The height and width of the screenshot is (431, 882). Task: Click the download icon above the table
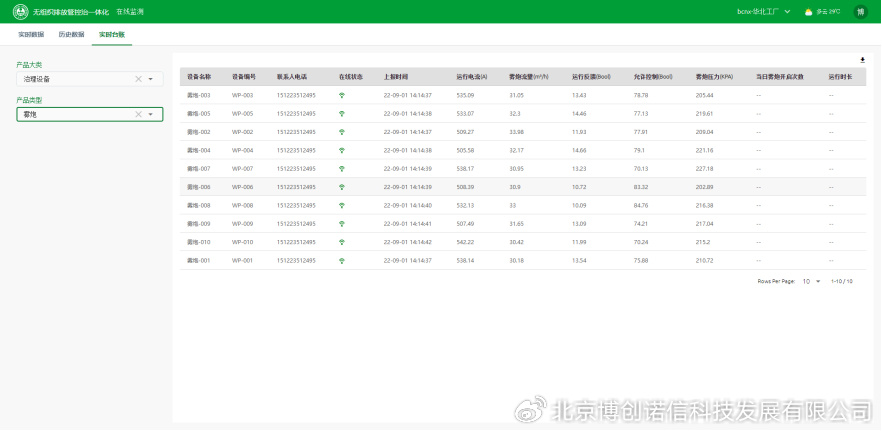(x=862, y=60)
